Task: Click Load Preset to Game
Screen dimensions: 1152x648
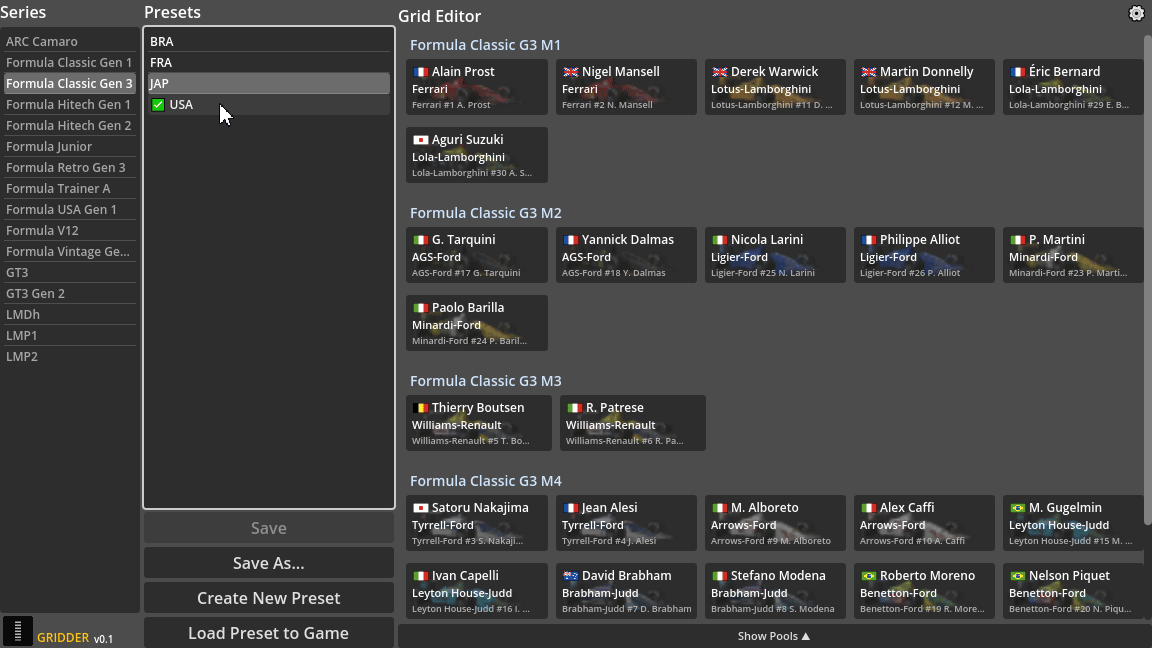Action: (269, 633)
